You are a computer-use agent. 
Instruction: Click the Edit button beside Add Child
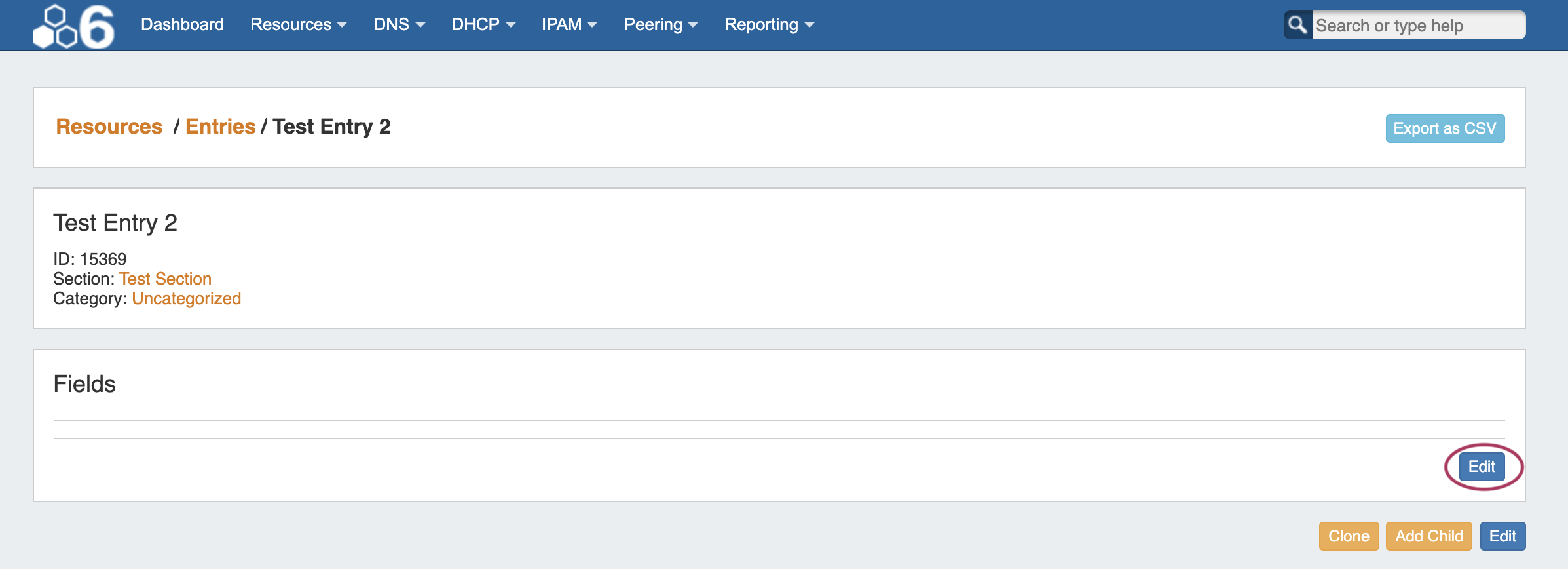pos(1503,536)
